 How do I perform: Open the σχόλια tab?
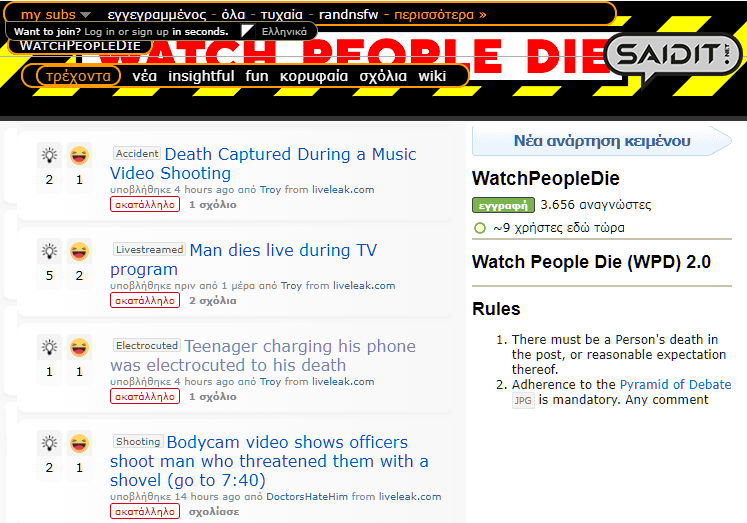click(383, 76)
